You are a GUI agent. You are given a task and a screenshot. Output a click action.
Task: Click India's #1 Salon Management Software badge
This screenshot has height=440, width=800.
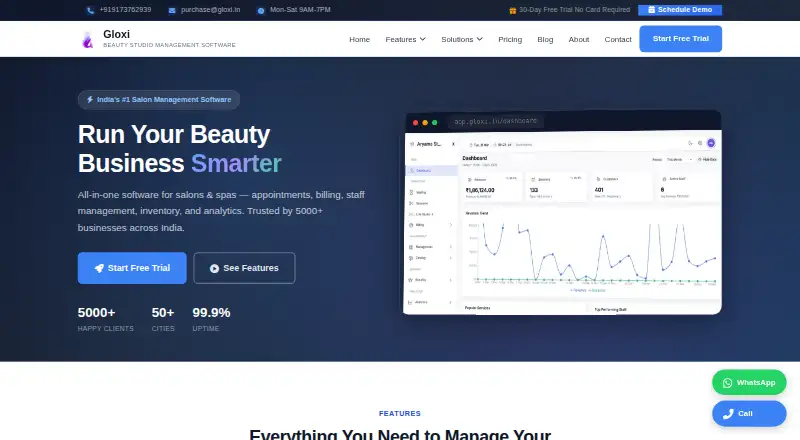[159, 100]
